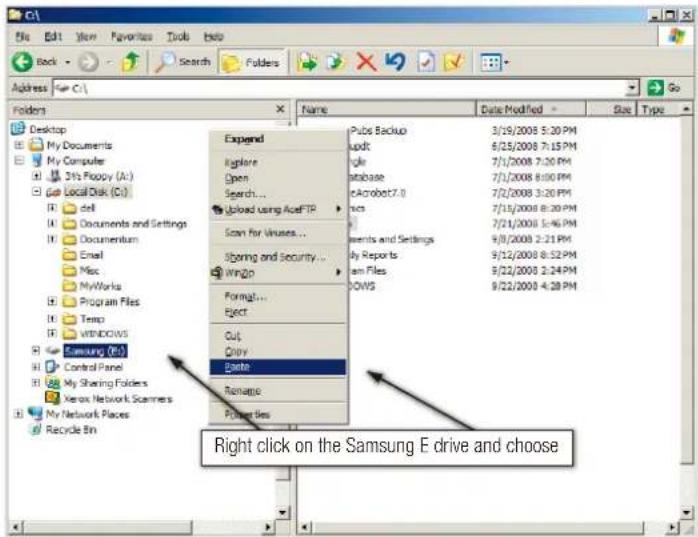
Task: Open Back button history dropdown arrow
Action: point(68,62)
